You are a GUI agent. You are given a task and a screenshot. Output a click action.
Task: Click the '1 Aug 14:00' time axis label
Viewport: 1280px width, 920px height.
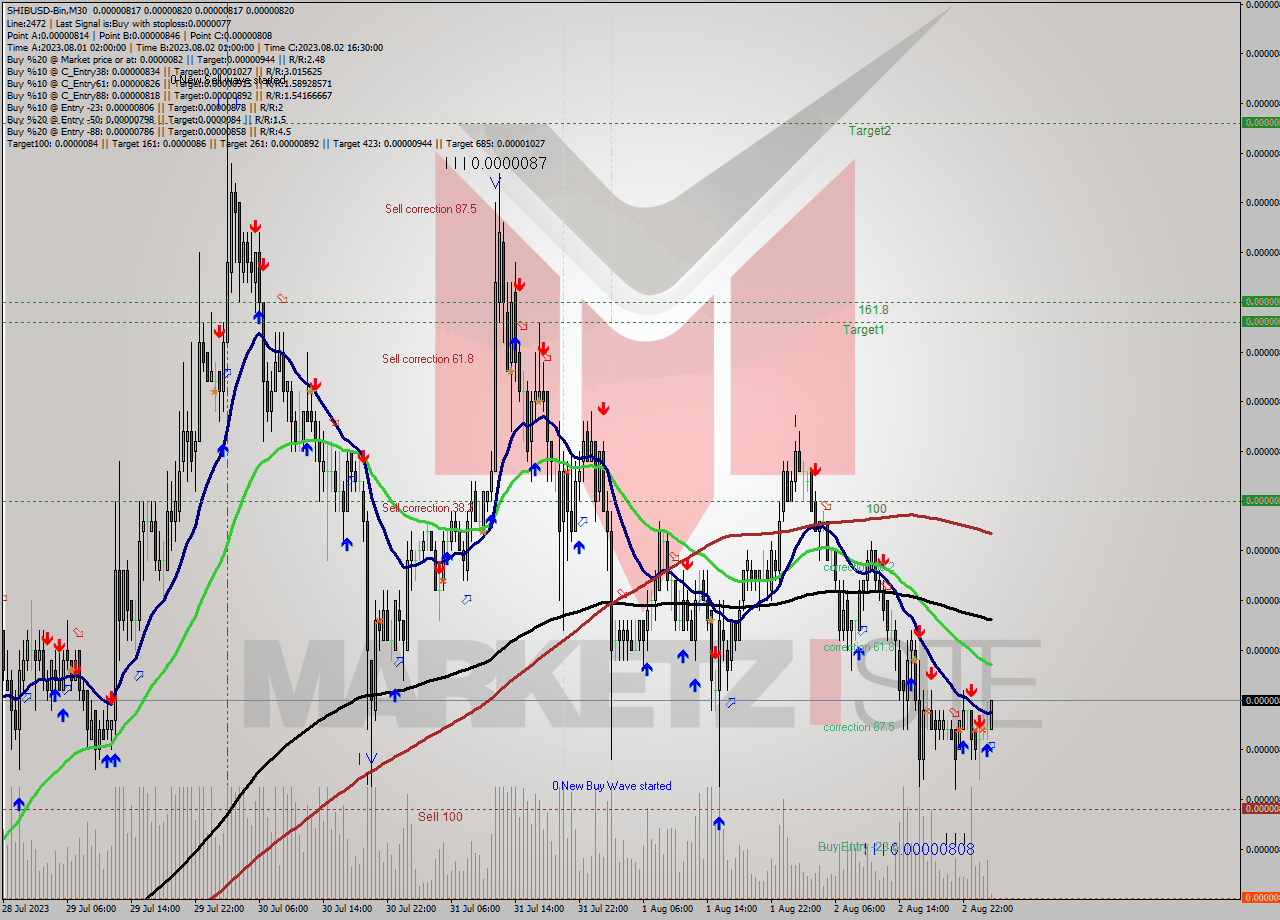pos(731,909)
